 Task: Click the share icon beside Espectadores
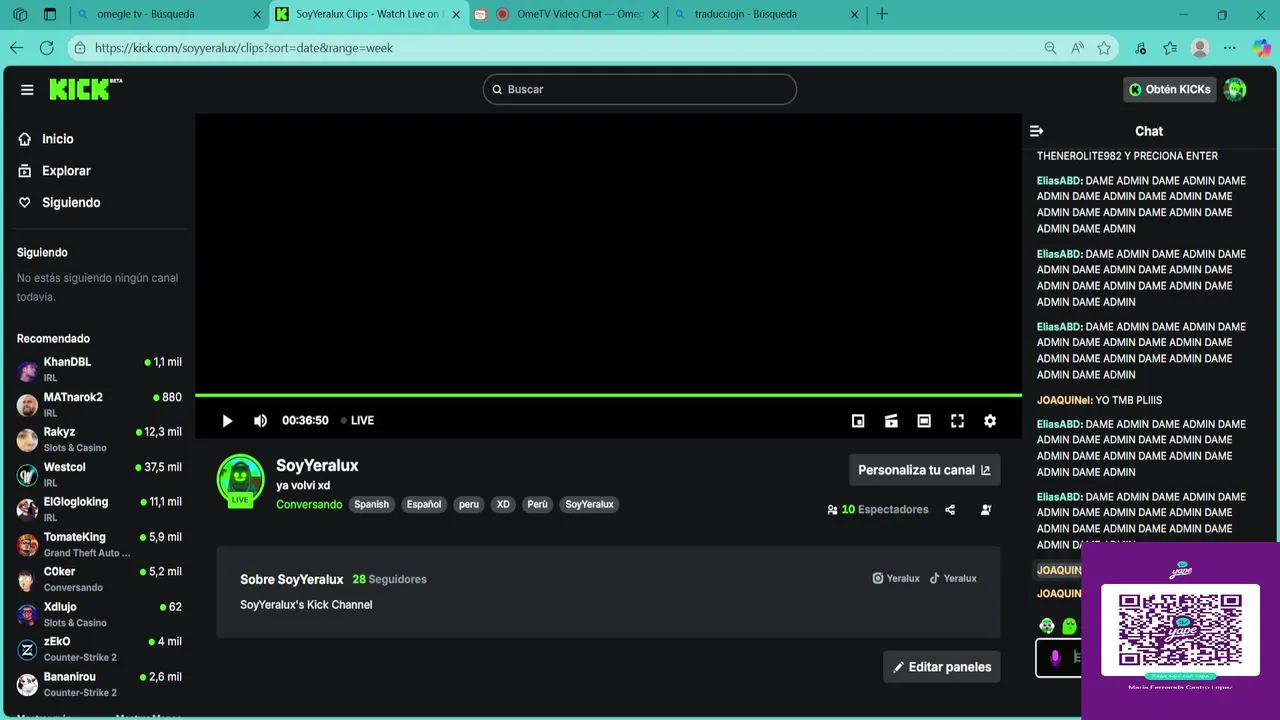pos(950,510)
